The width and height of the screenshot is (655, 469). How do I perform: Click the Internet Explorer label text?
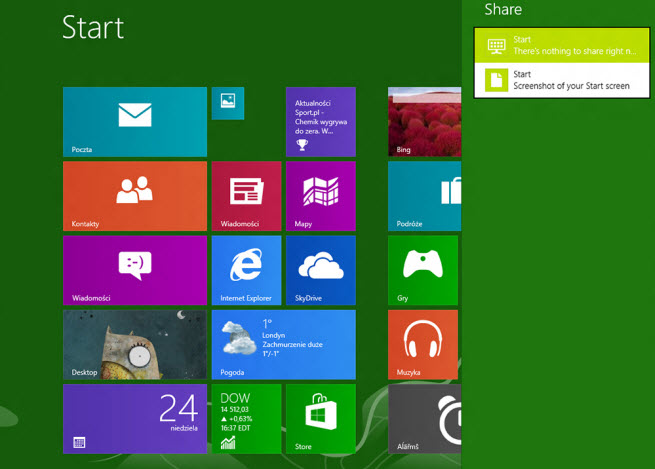point(246,298)
